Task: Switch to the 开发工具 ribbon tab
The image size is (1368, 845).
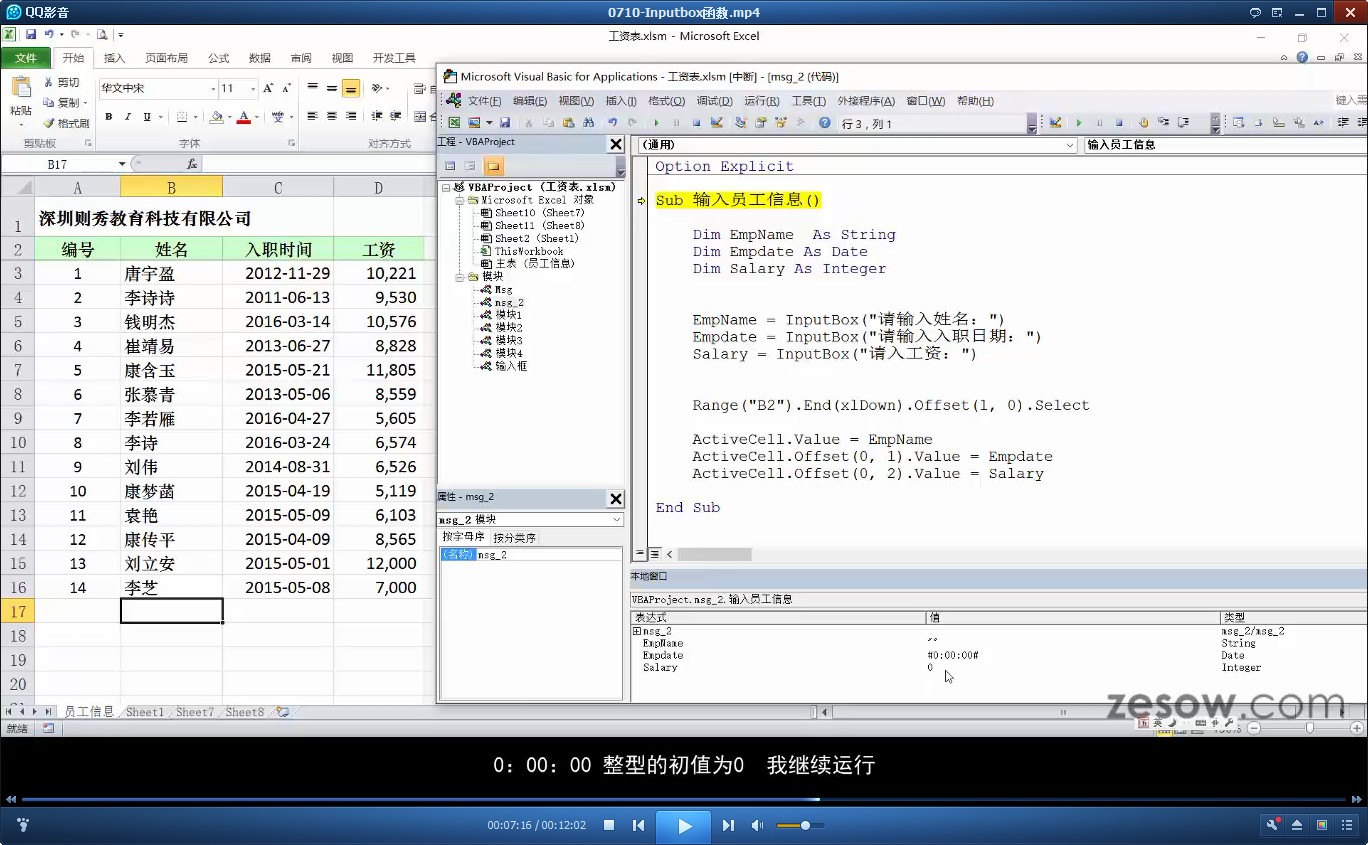Action: [x=394, y=58]
